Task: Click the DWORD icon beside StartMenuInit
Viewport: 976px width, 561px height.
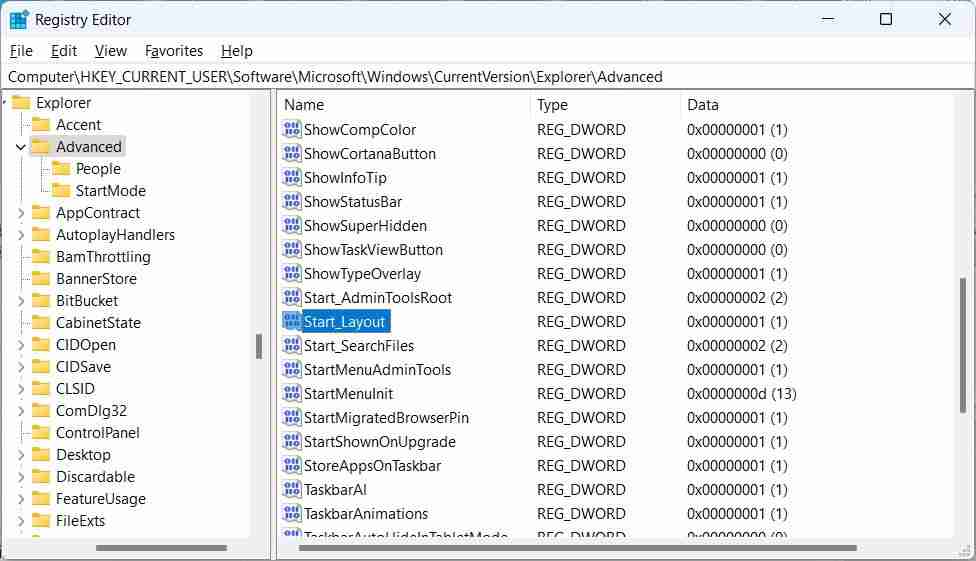Action: pyautogui.click(x=292, y=393)
